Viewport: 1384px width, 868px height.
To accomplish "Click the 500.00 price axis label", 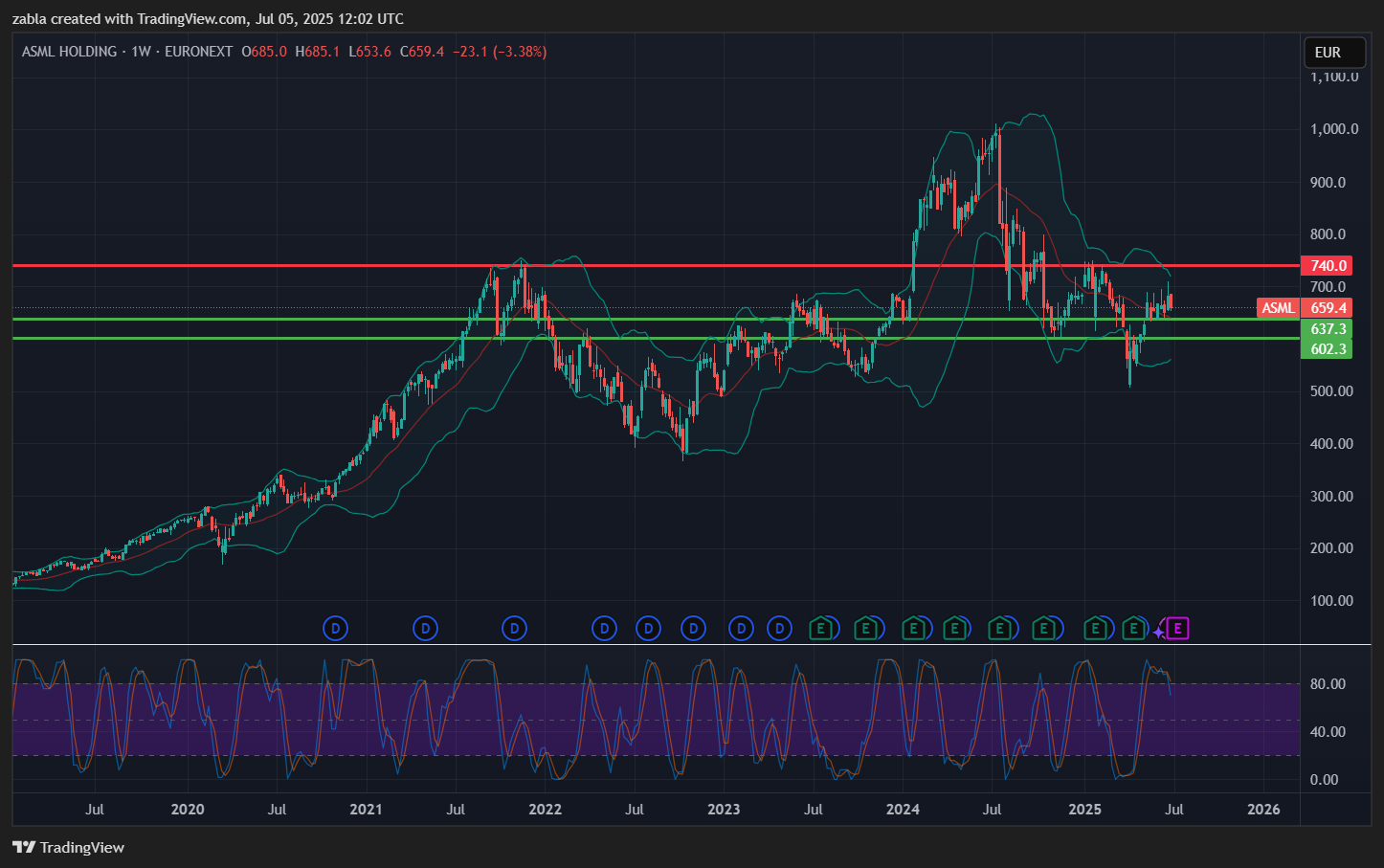I will coord(1332,391).
